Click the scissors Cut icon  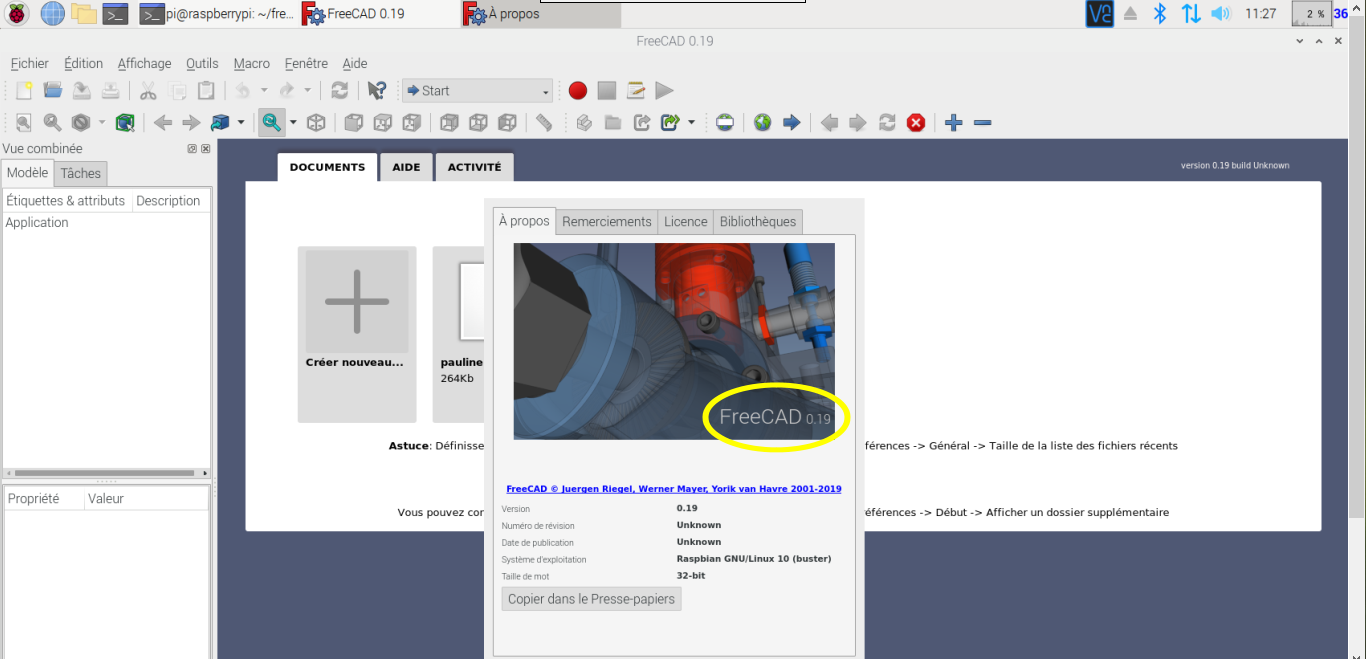coord(148,91)
